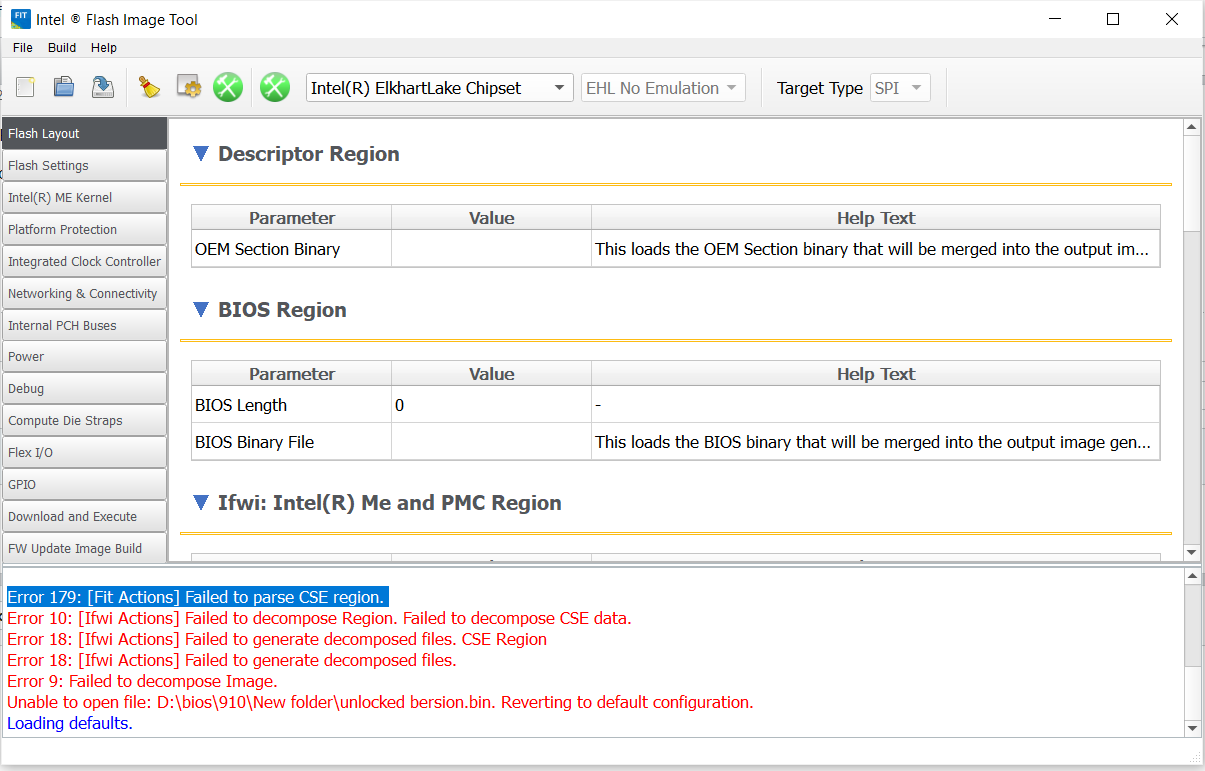Click the broom clear-log icon
Viewport: 1205px width, 771px height.
[150, 88]
